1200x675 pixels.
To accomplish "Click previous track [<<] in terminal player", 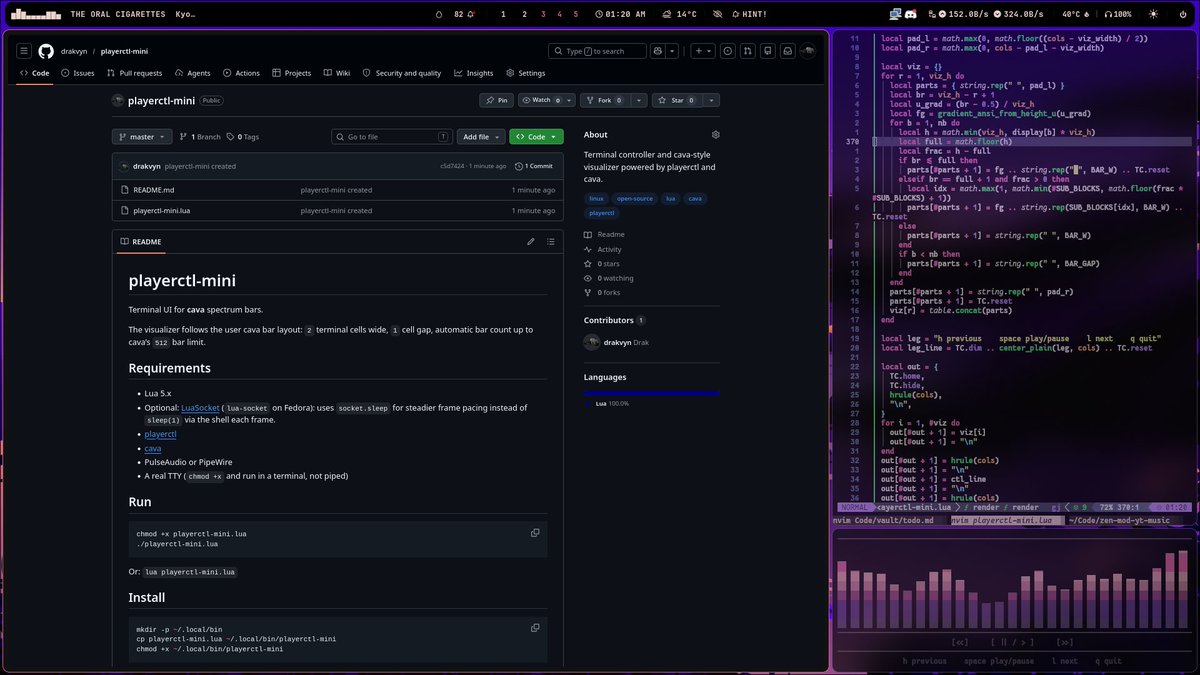I will 960,642.
